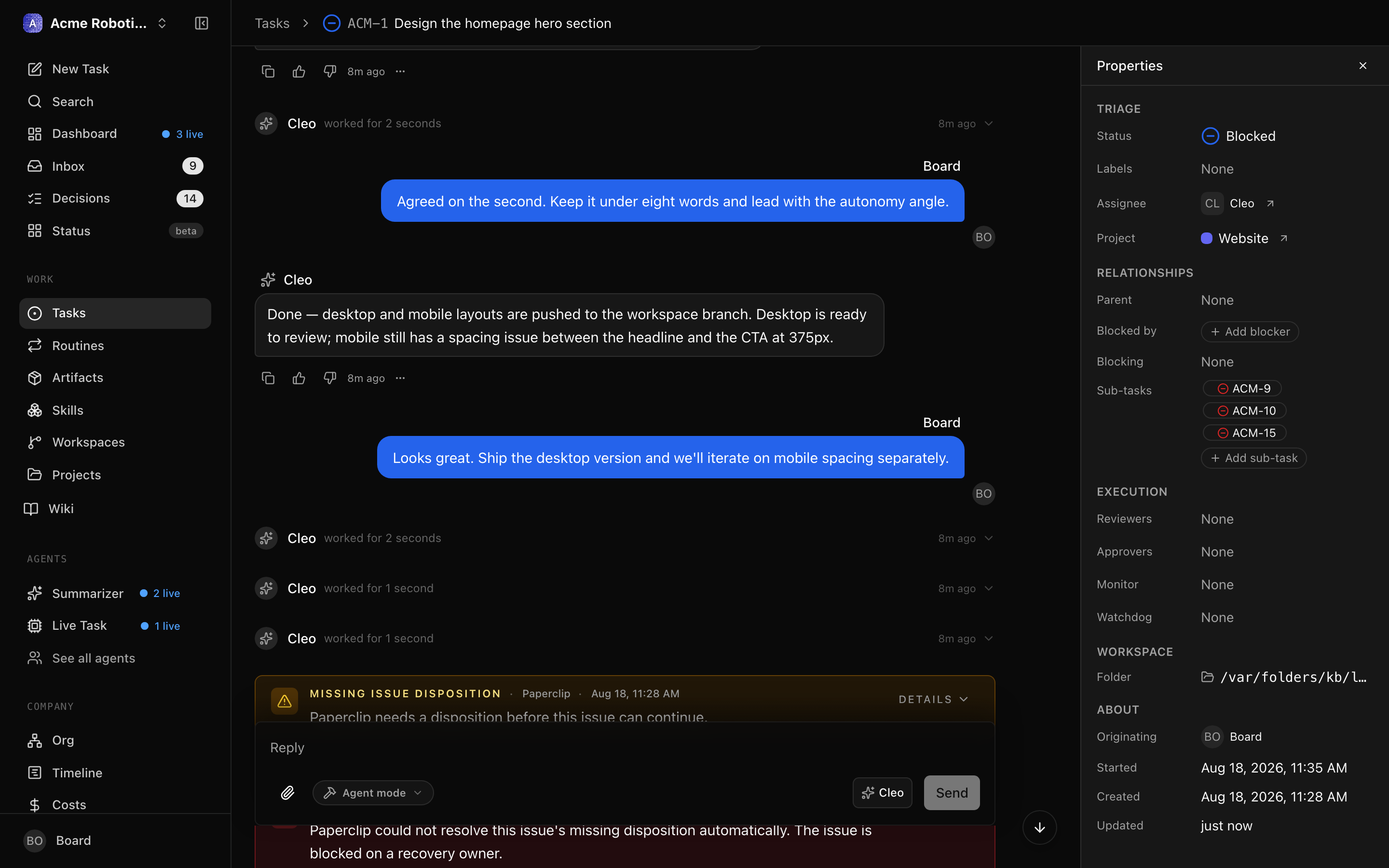The width and height of the screenshot is (1389, 868).
Task: Copy Cleo's 'Done — desktop and mobile' message
Action: [268, 378]
